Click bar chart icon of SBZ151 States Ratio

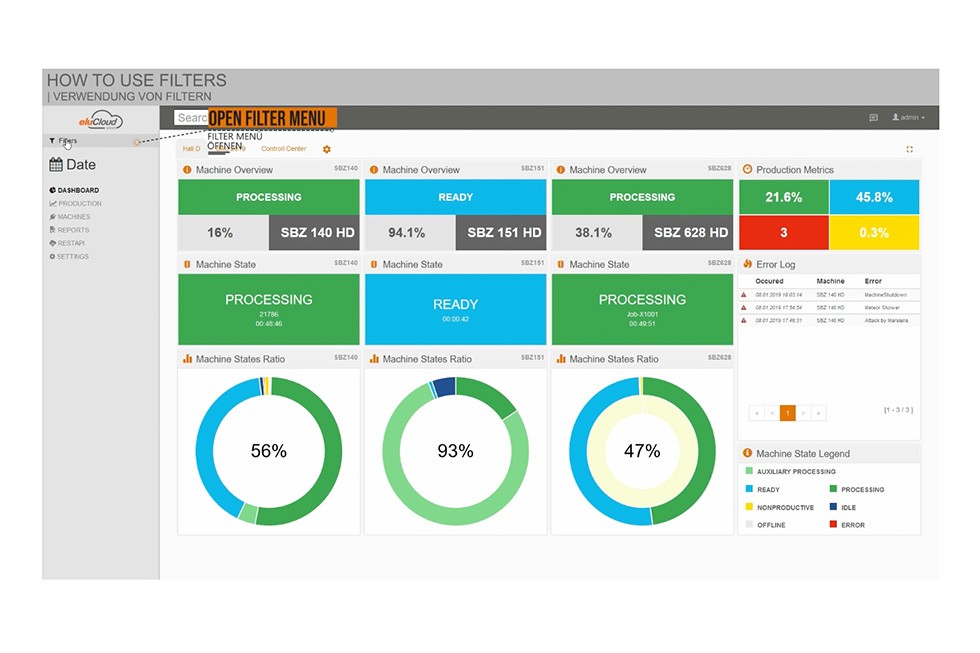374,359
